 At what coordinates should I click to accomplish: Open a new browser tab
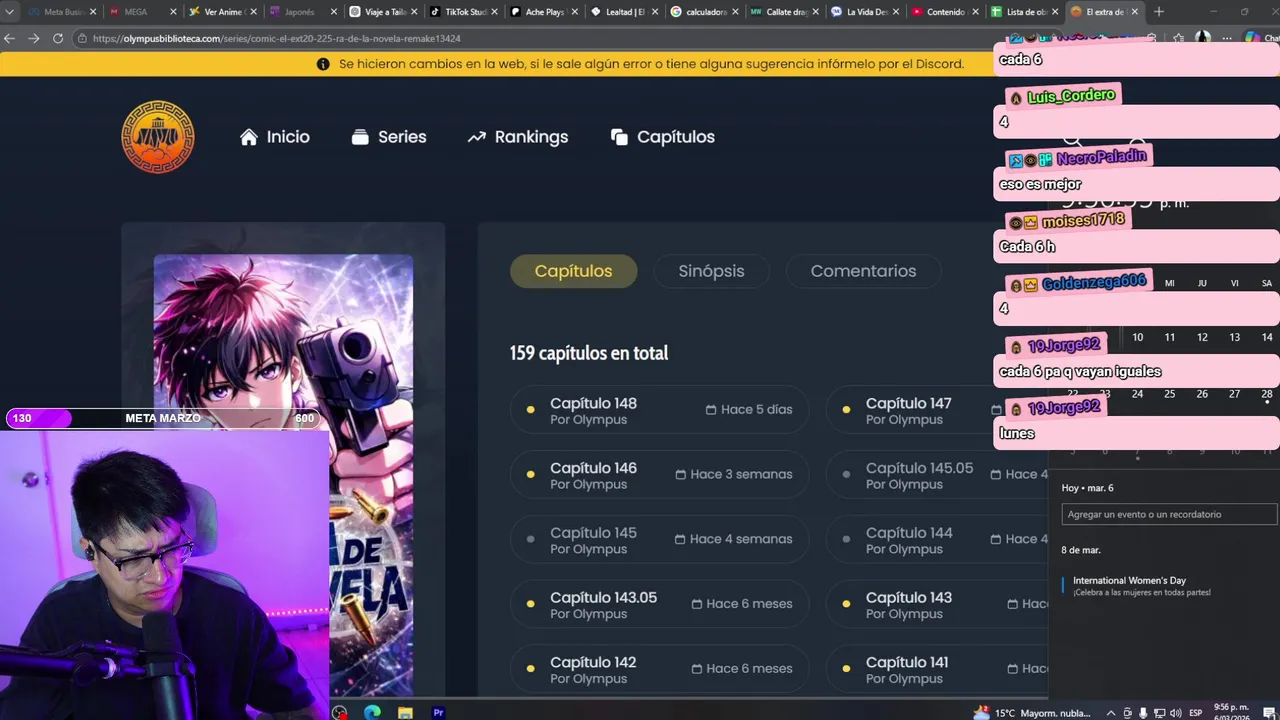pos(1159,12)
